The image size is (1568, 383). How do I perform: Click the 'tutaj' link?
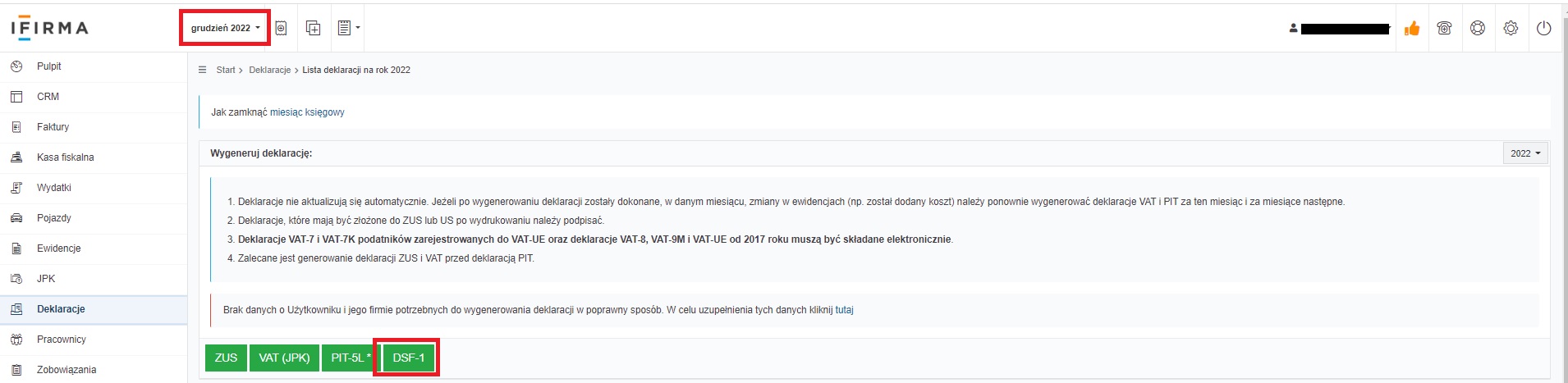tap(844, 310)
